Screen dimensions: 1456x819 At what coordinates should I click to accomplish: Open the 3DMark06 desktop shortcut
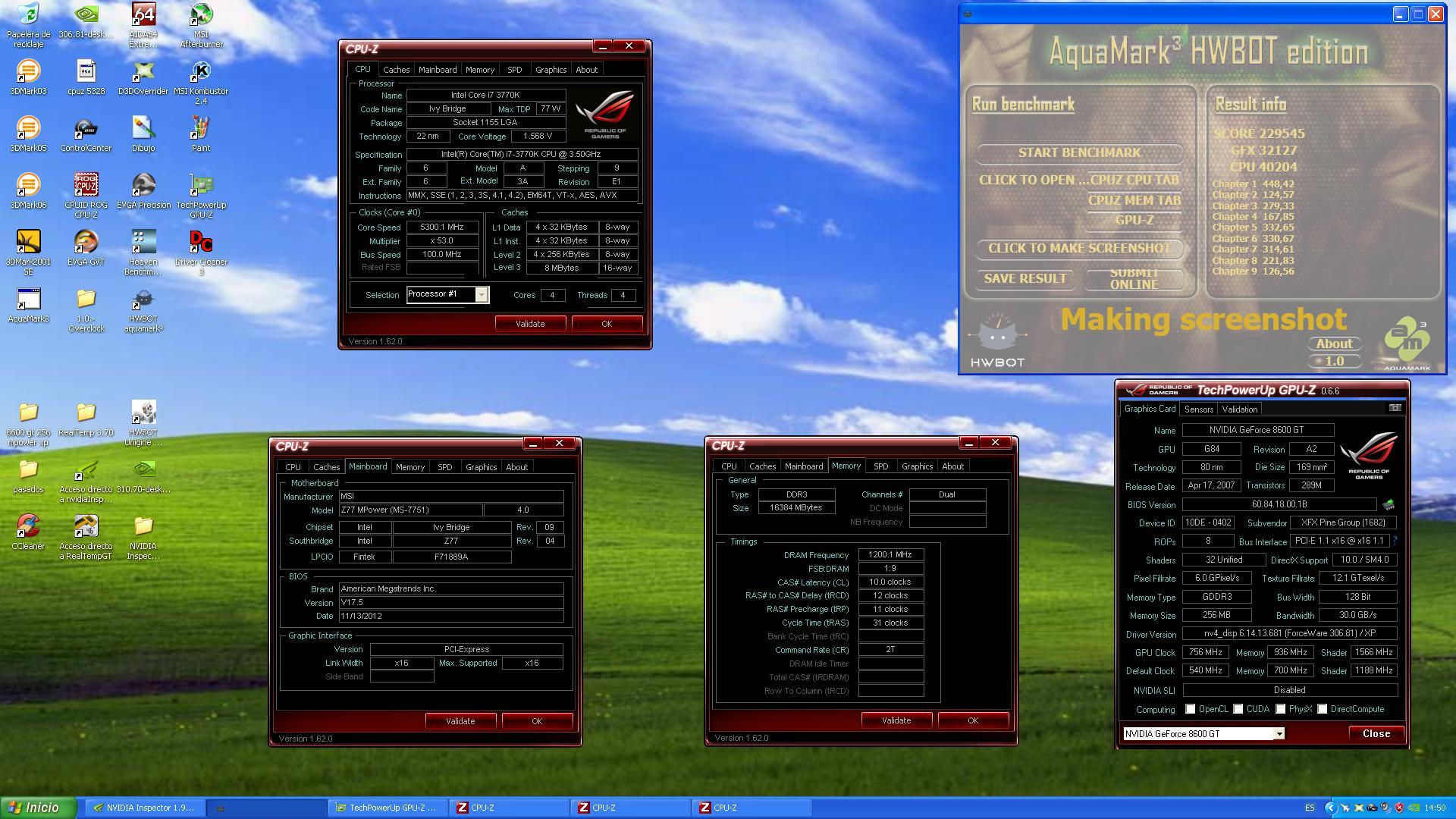click(x=28, y=191)
